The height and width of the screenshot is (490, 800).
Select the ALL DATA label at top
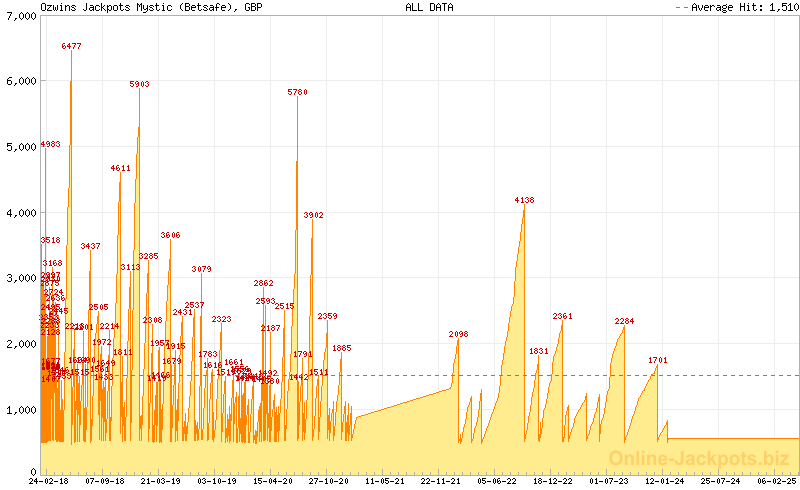429,7
